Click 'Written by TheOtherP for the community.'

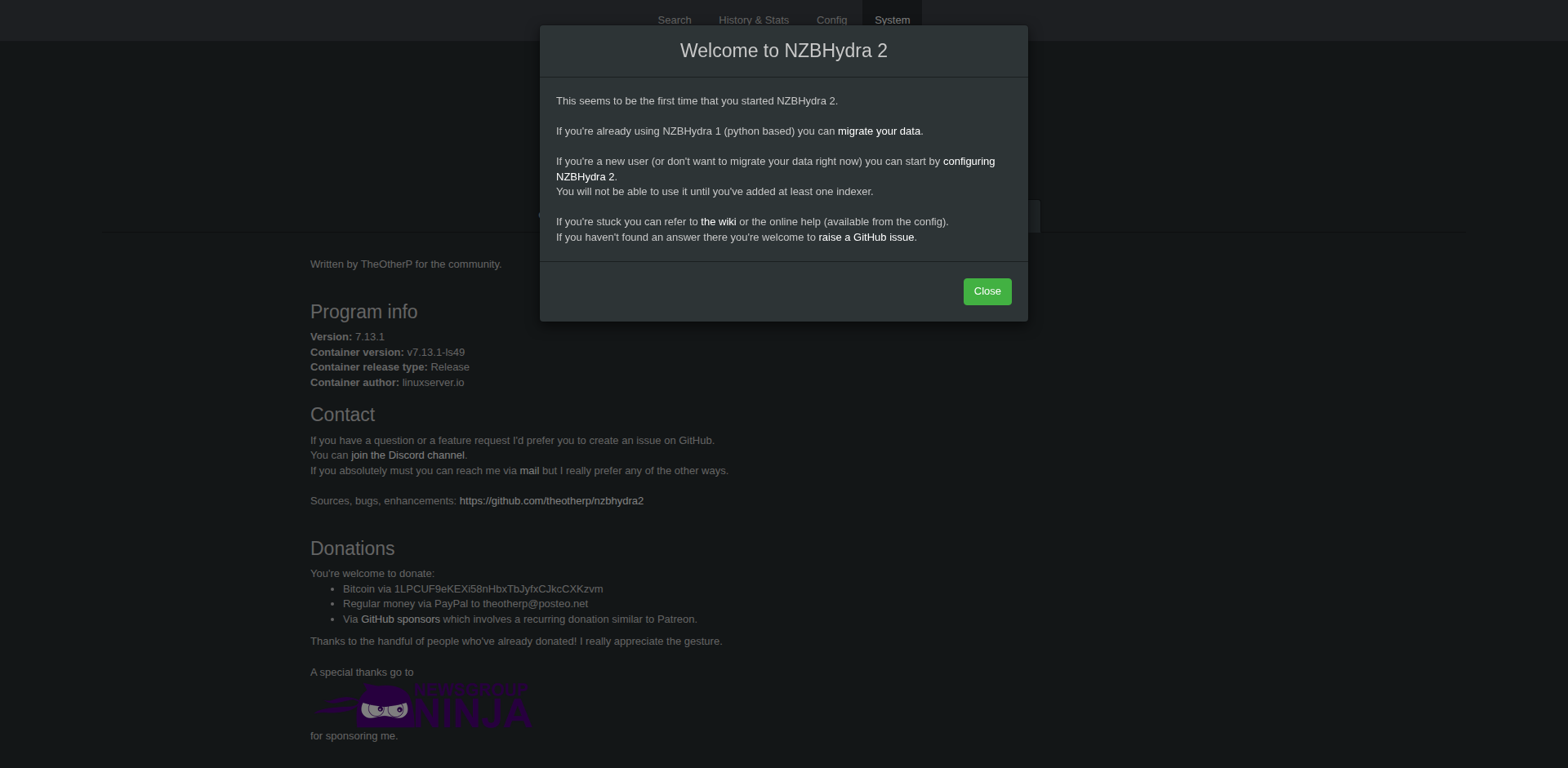point(406,264)
